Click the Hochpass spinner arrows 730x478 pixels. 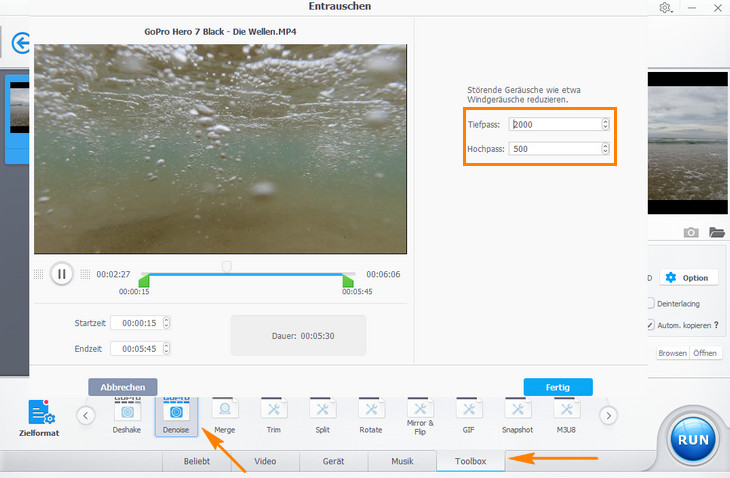pos(605,149)
